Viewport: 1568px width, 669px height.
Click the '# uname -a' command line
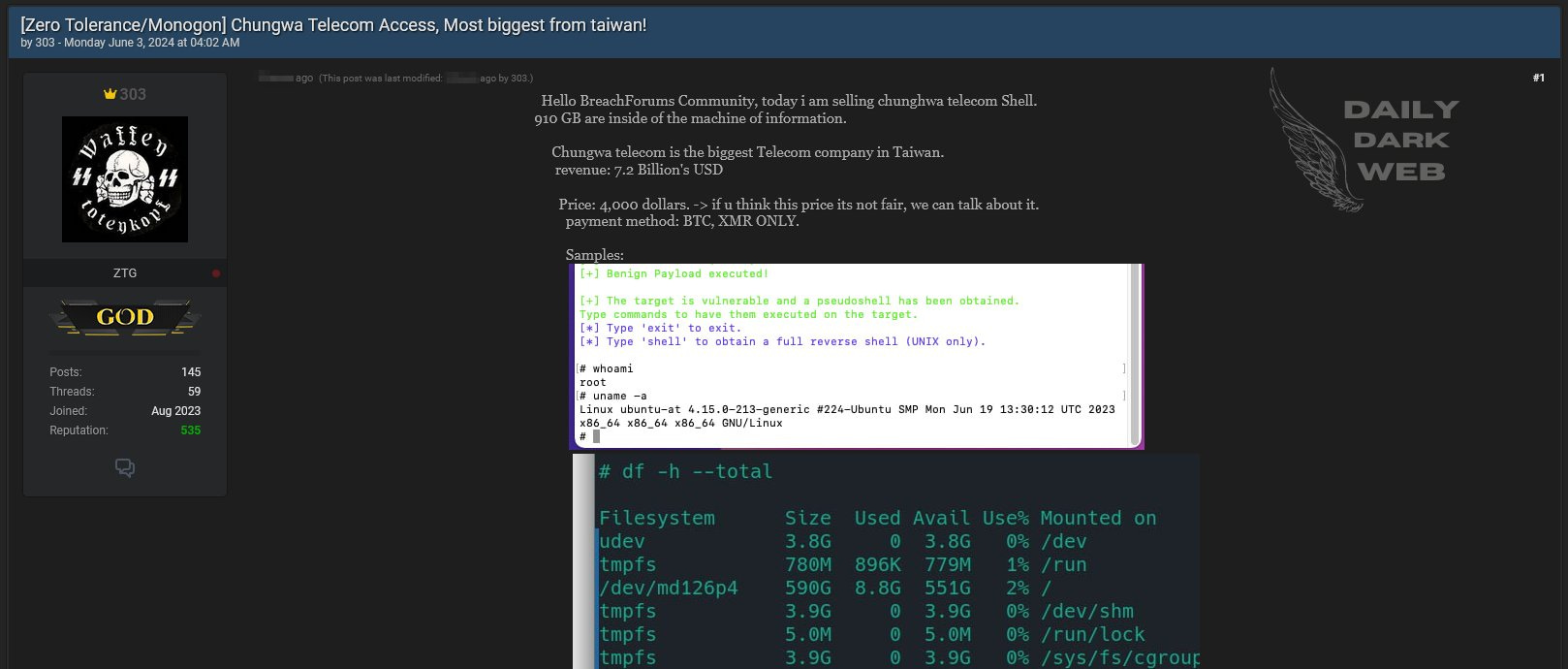[x=613, y=396]
